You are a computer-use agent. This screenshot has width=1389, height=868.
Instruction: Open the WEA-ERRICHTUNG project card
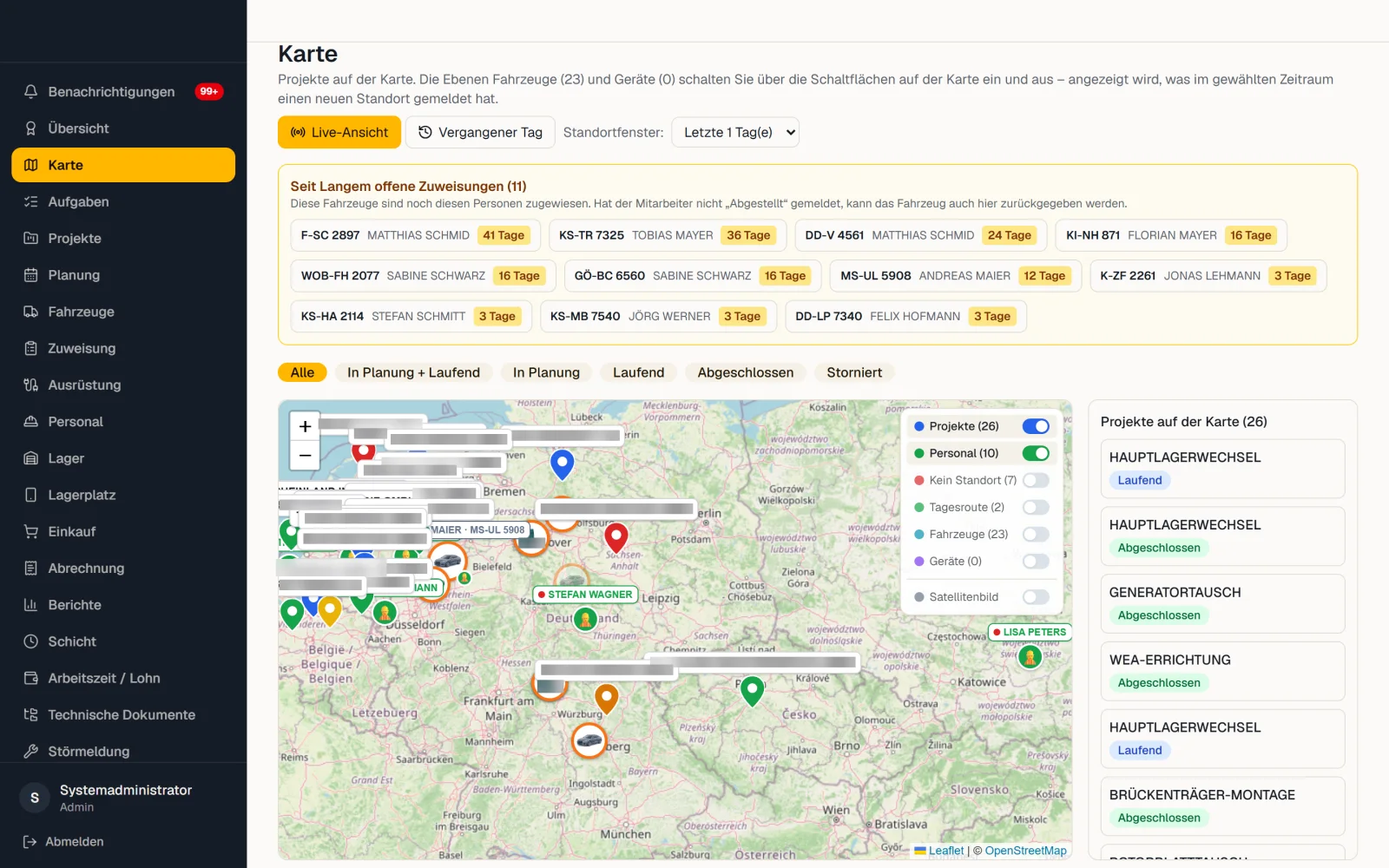click(1222, 671)
